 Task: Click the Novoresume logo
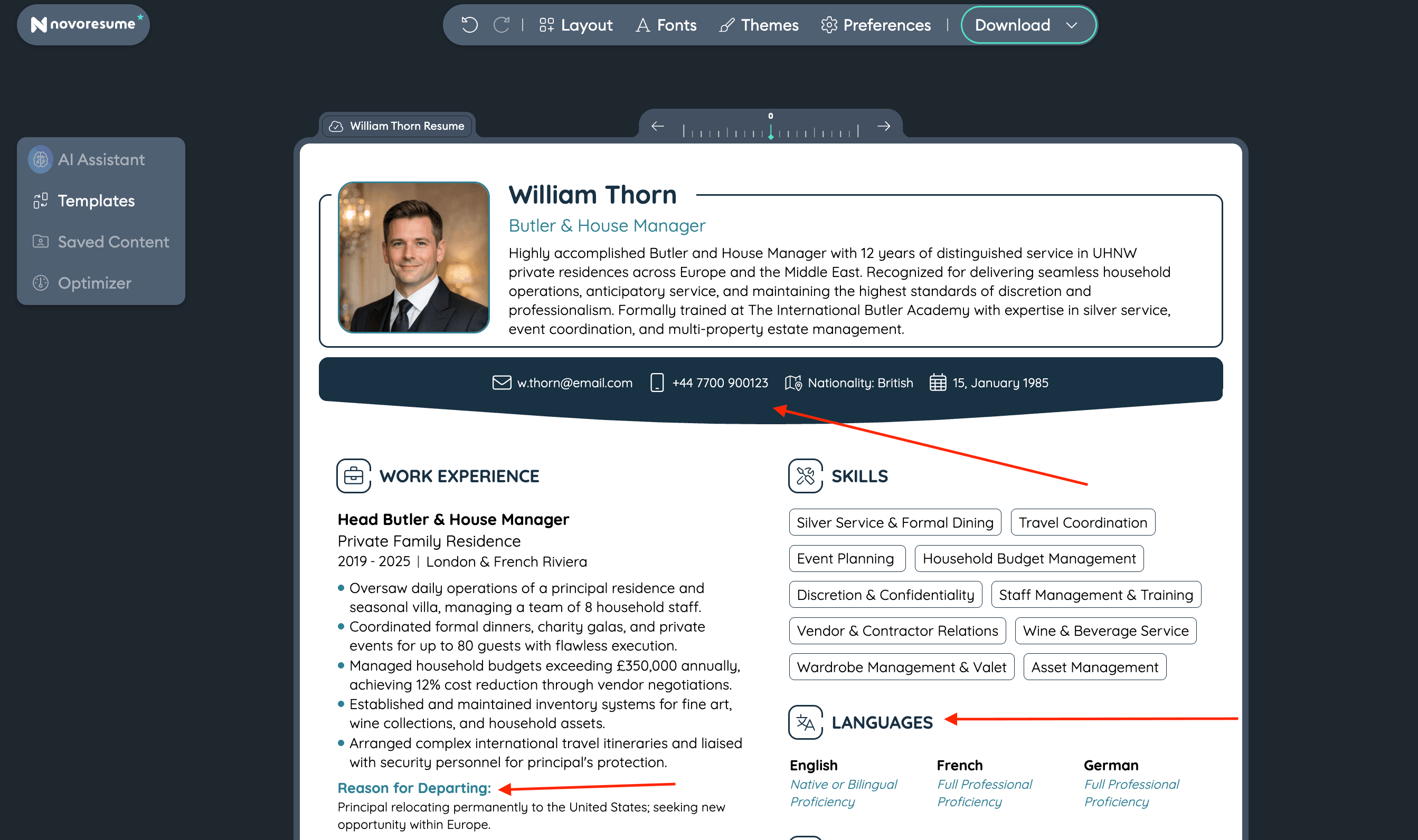click(x=83, y=24)
